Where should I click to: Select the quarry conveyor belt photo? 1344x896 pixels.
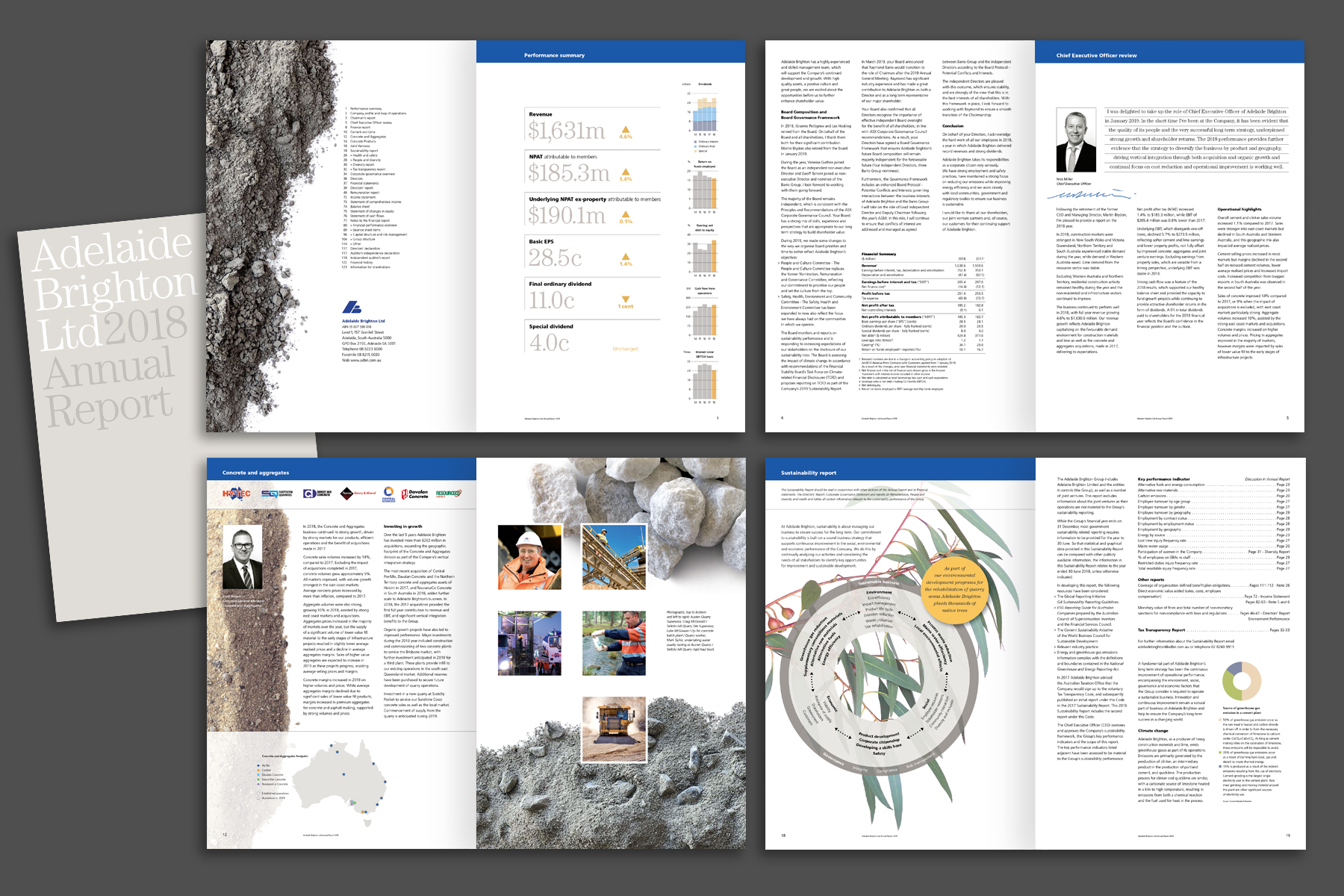[x=614, y=557]
